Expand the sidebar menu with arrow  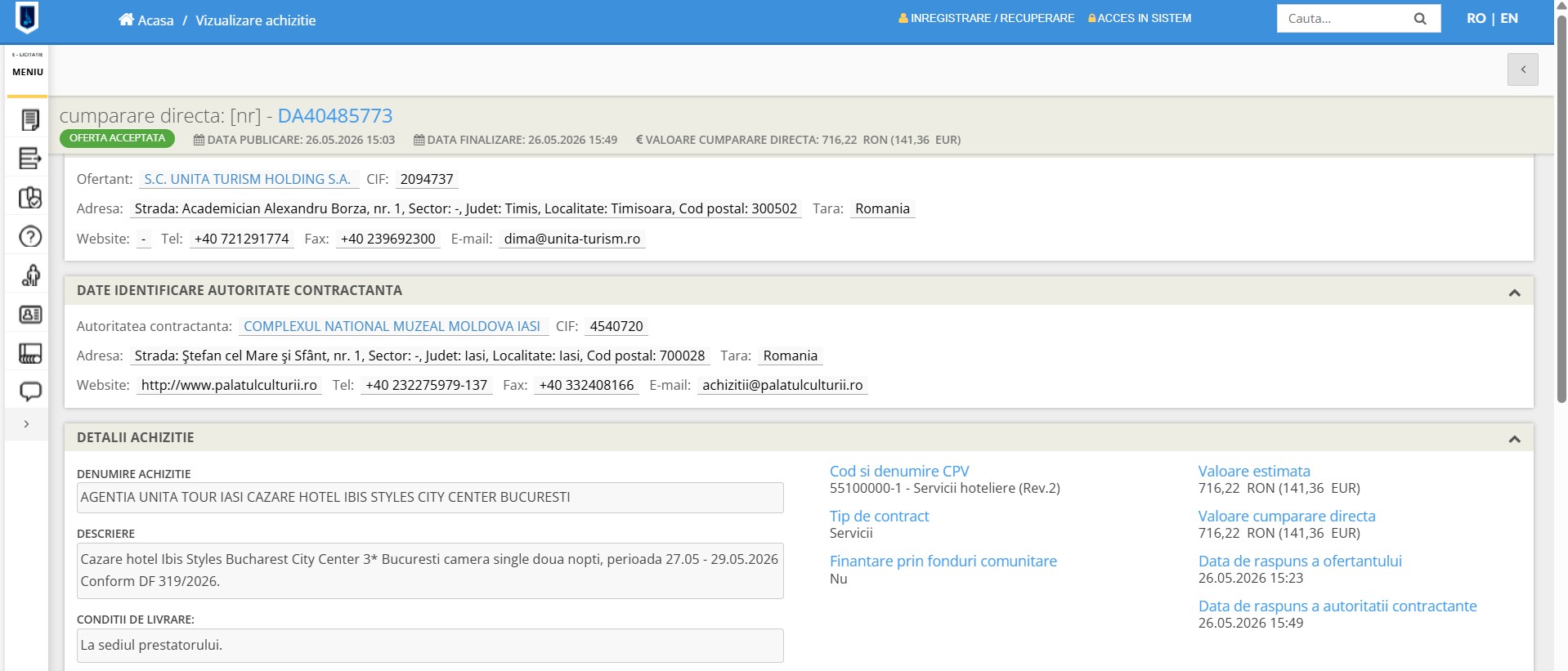[27, 424]
